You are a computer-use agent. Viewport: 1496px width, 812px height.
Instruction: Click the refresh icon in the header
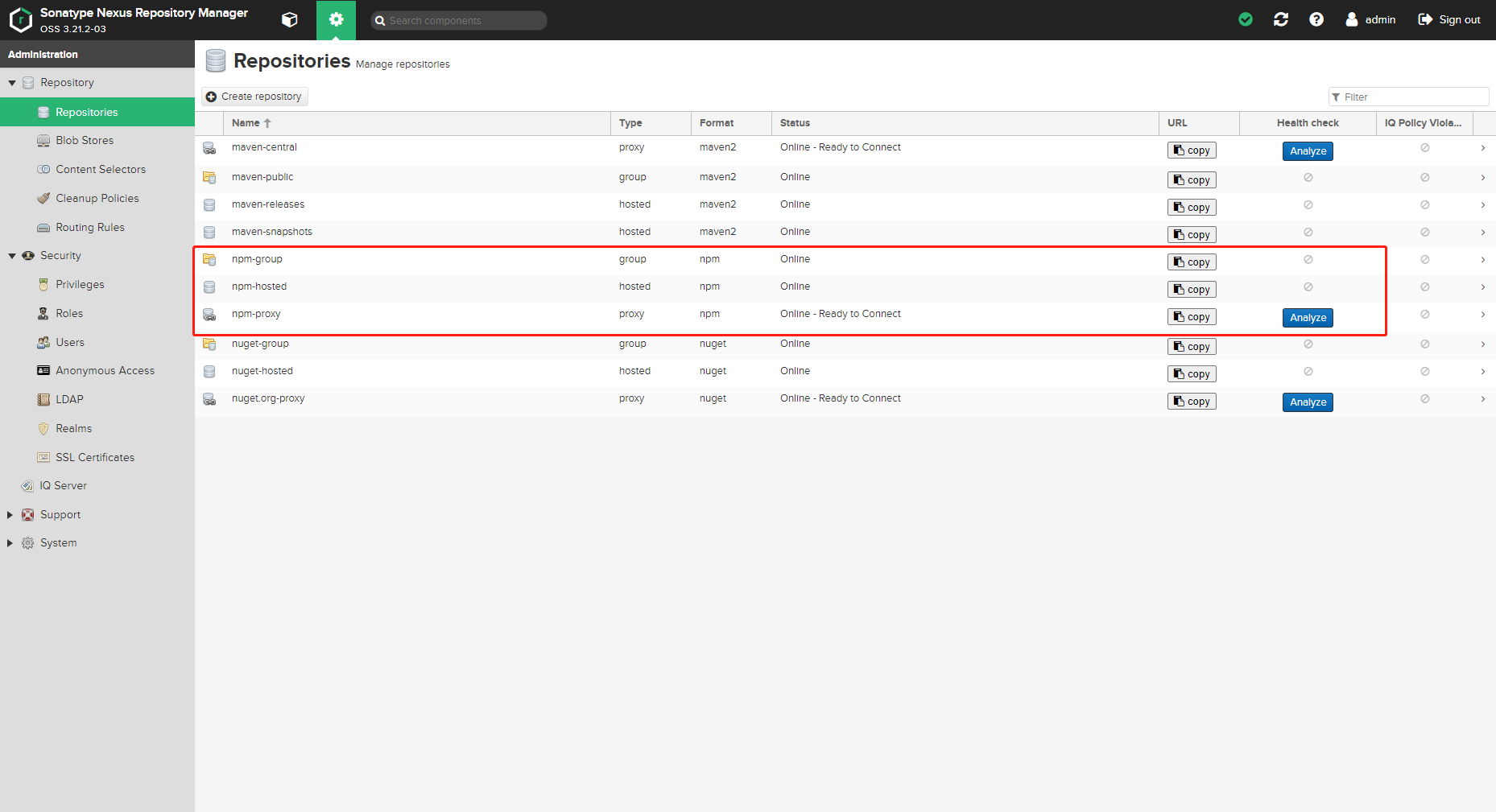pyautogui.click(x=1281, y=19)
